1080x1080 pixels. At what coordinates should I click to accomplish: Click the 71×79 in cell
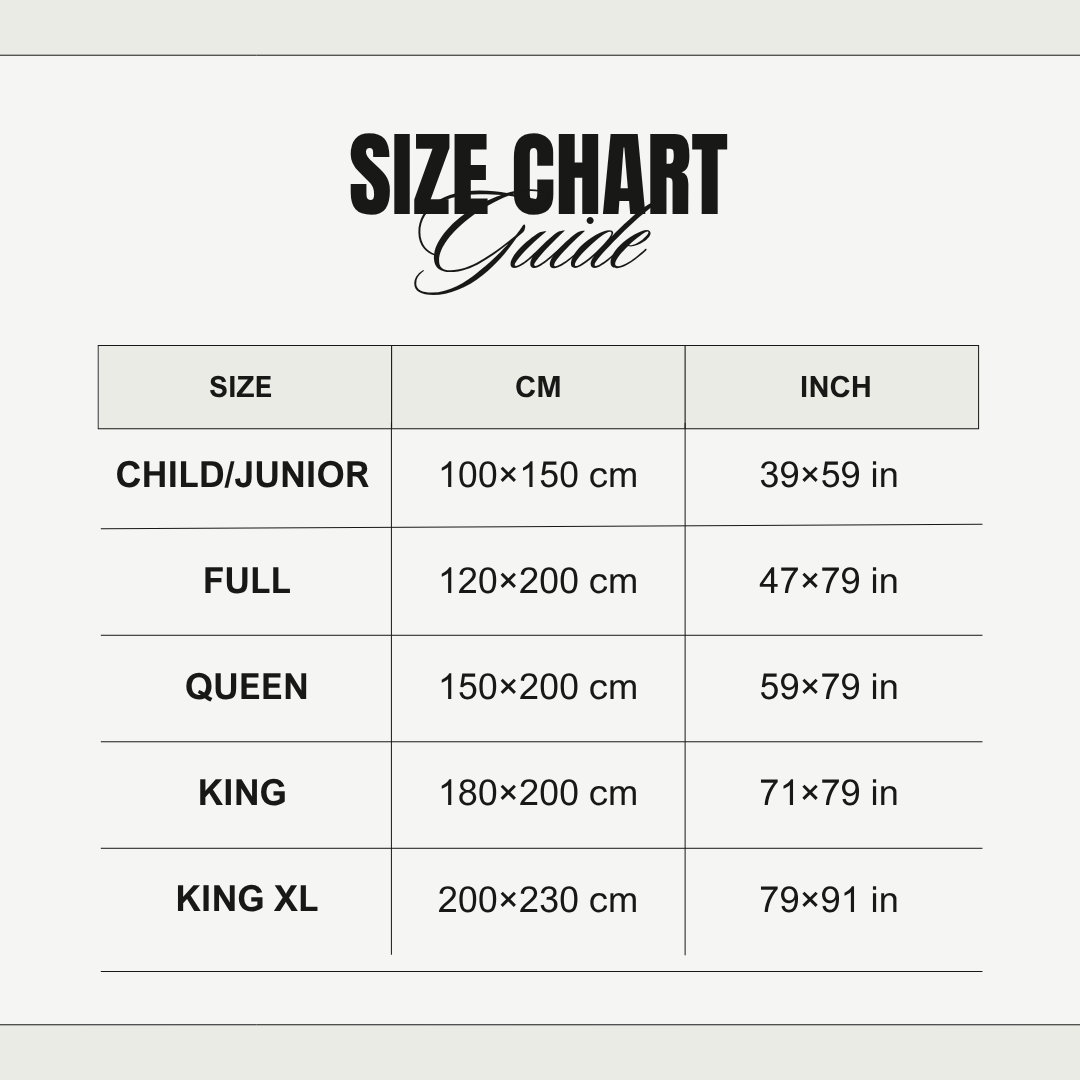(x=829, y=793)
